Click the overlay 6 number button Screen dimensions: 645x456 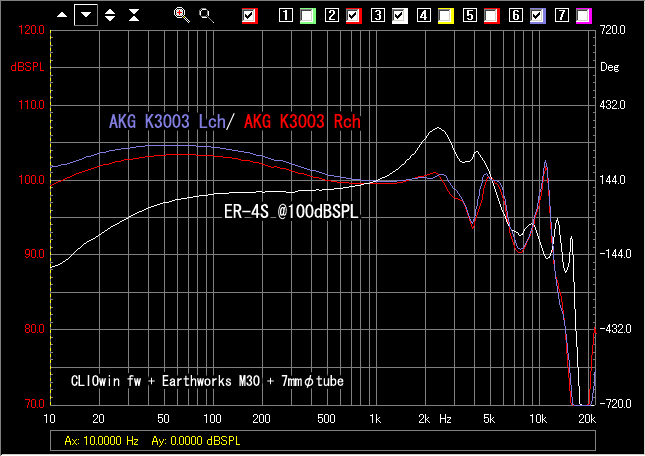[x=516, y=15]
